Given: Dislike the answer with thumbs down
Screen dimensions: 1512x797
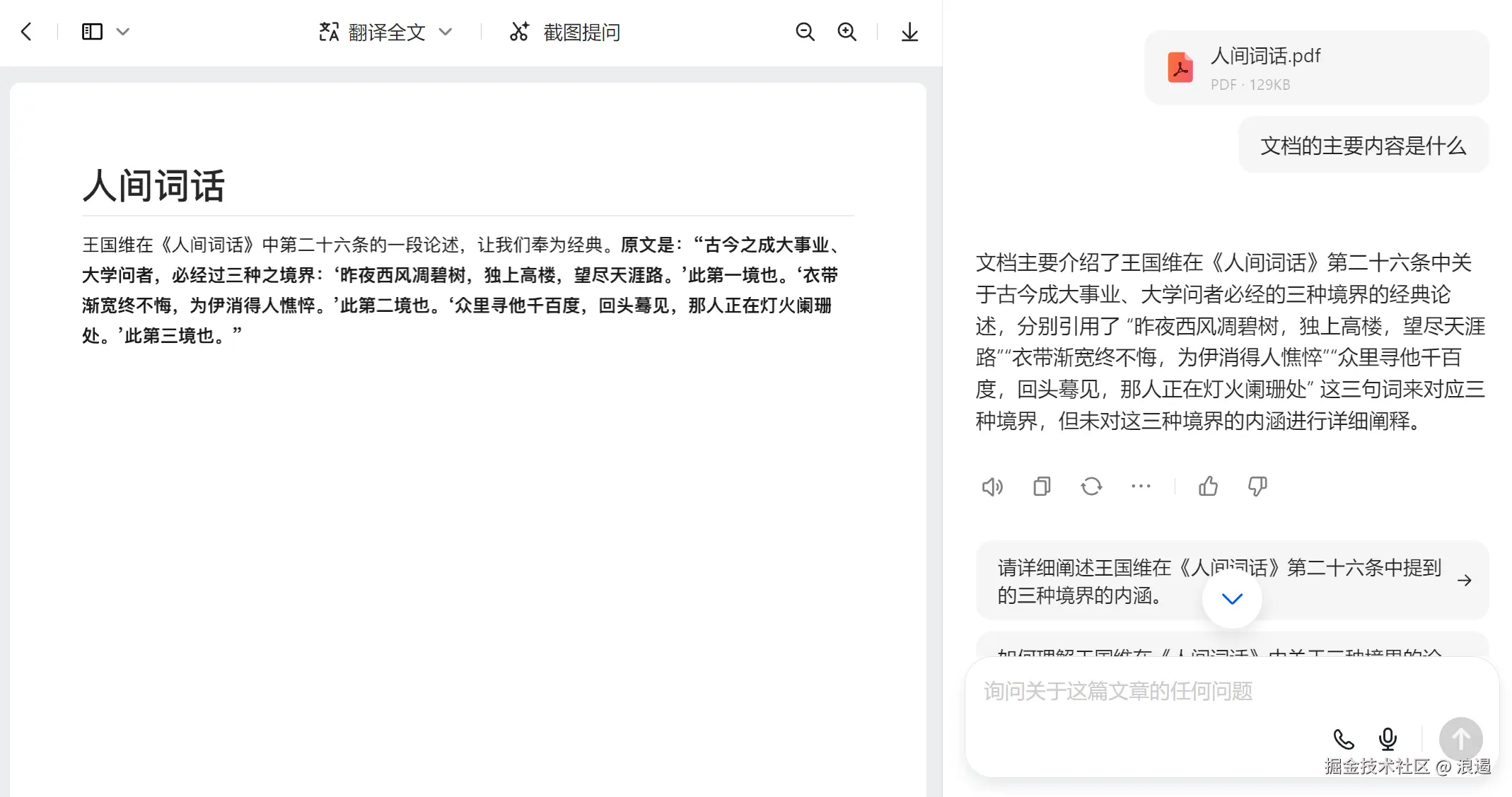Looking at the screenshot, I should coord(1257,487).
